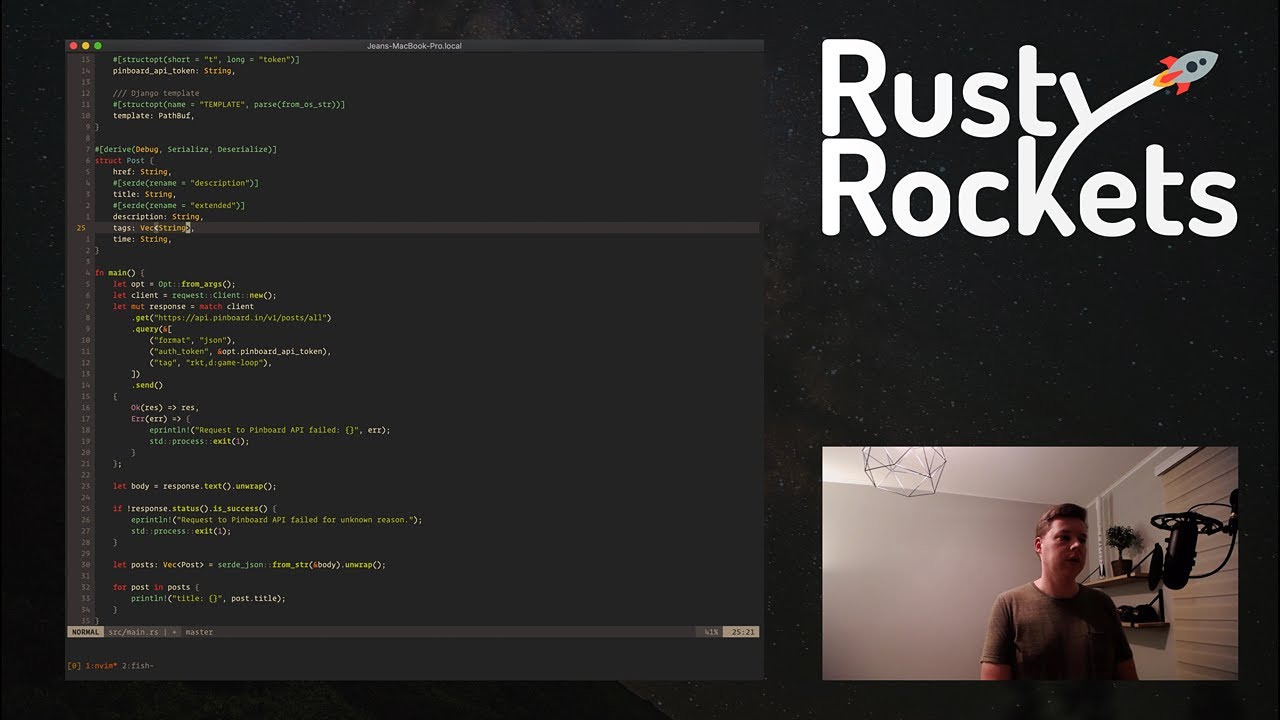Click the "rkt,d:game-loop" tag string

tap(227, 363)
